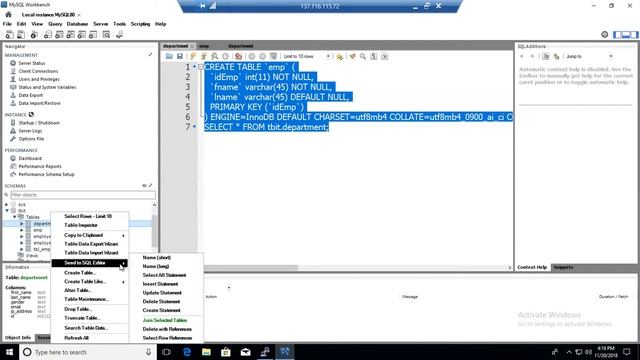Click the search table data toolbar icon
The width and height of the screenshot is (640, 360).
pos(106,35)
